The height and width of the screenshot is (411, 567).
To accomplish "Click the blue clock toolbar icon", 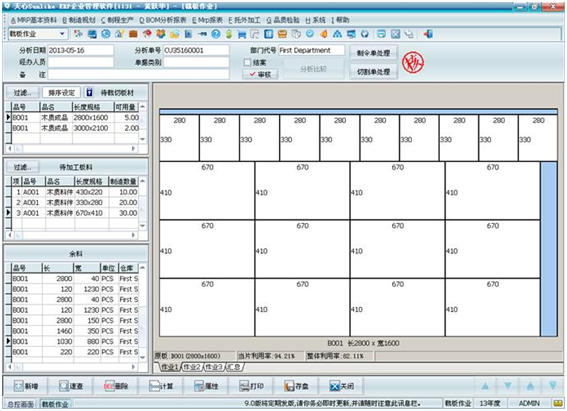I will click(x=106, y=34).
